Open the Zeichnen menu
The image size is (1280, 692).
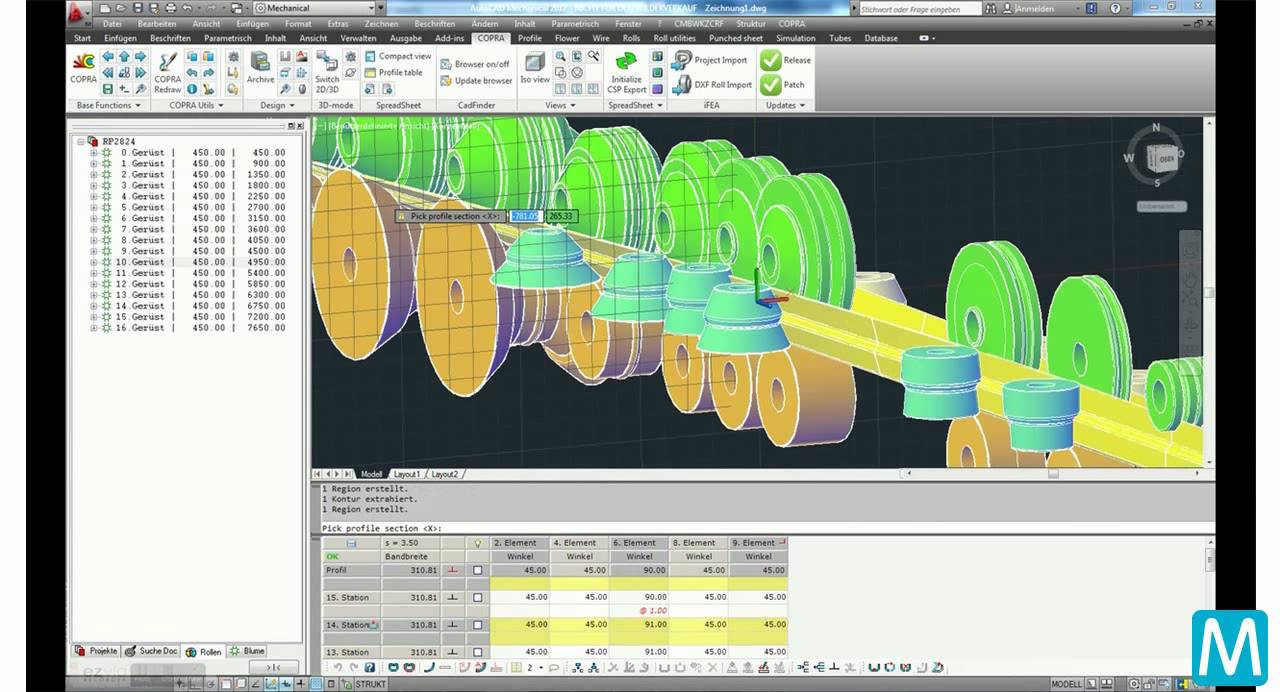[x=381, y=23]
